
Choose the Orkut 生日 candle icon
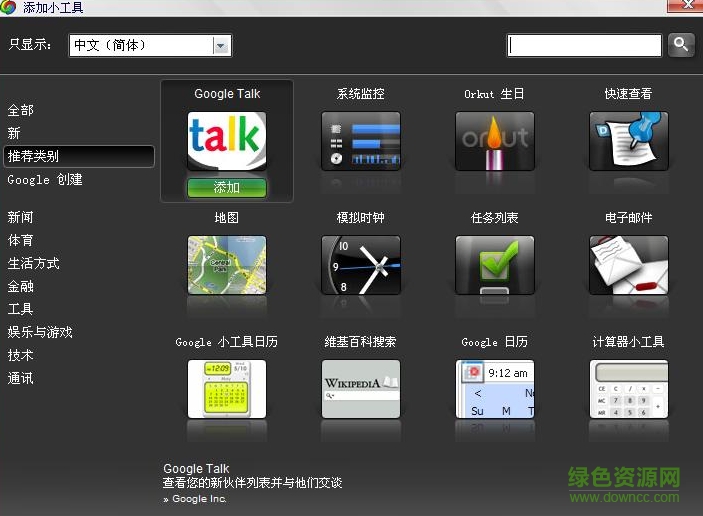tap(495, 141)
